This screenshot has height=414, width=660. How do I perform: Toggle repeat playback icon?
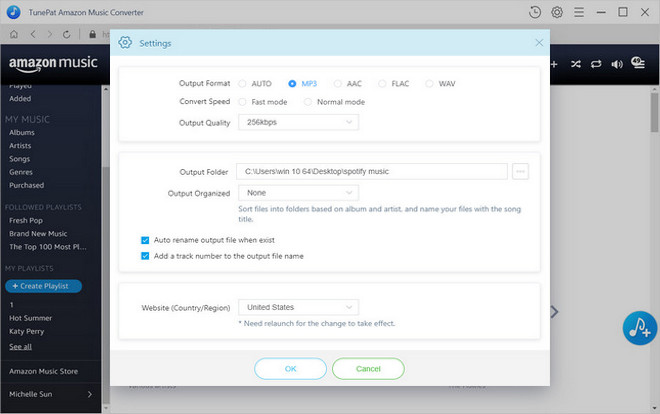(x=597, y=63)
